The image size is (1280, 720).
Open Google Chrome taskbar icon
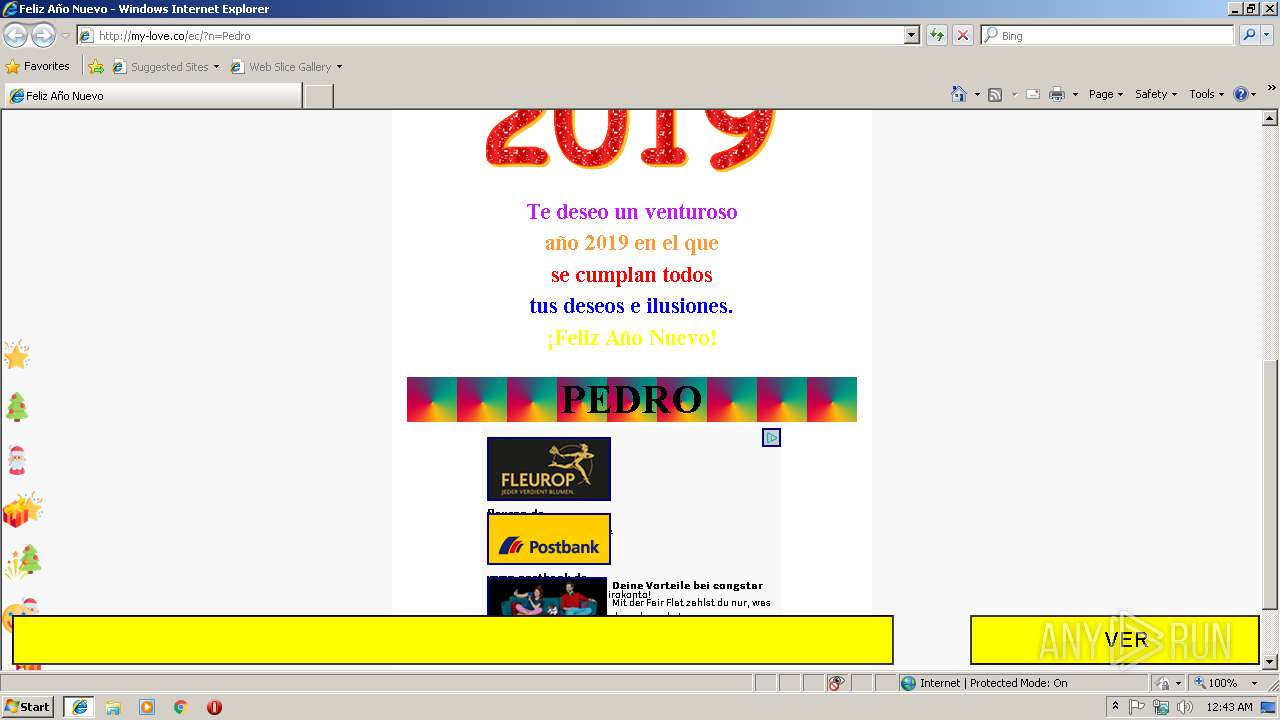[x=181, y=707]
